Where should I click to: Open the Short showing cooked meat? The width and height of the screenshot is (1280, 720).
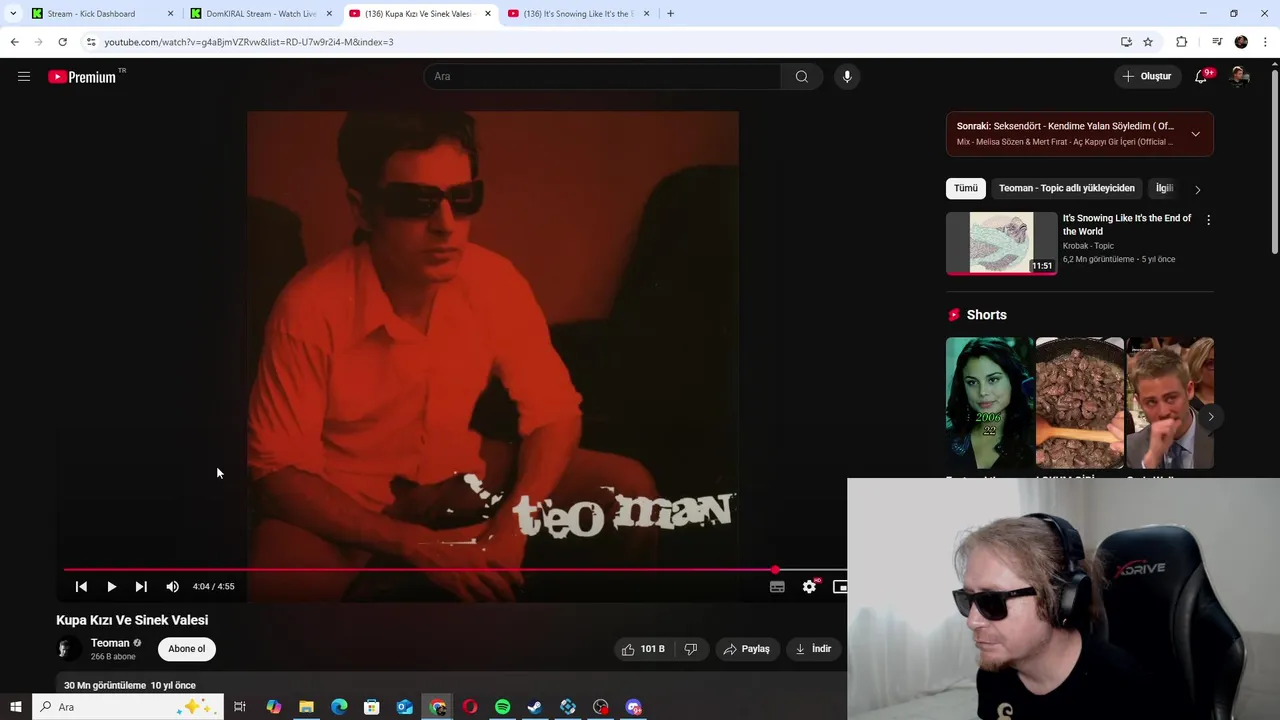[x=1080, y=403]
